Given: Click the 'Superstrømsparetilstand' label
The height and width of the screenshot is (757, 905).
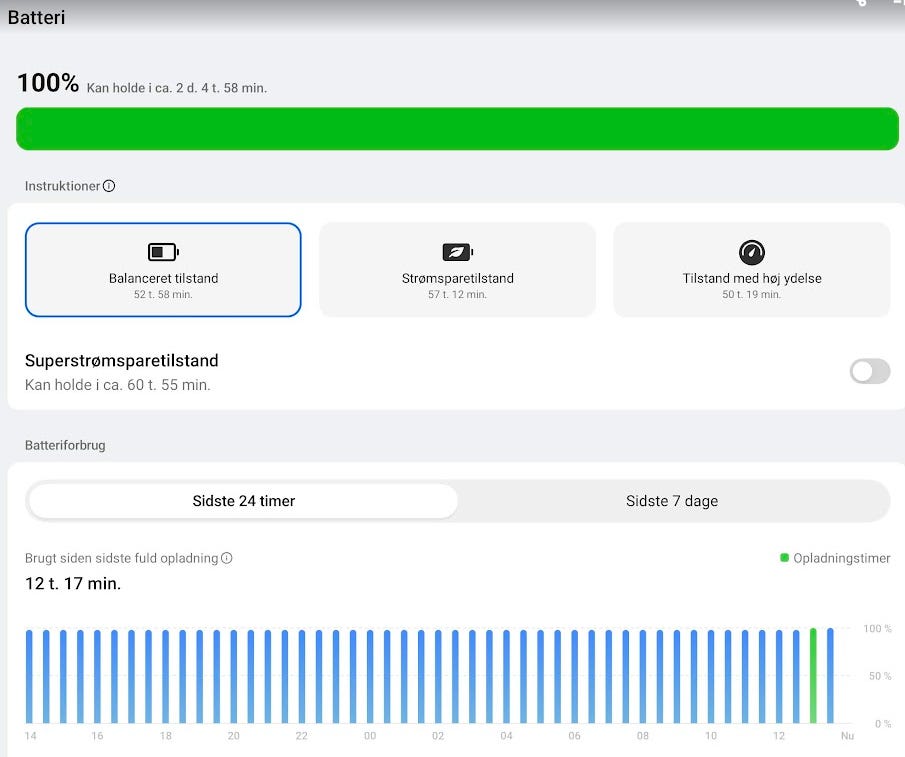Looking at the screenshot, I should [x=122, y=361].
